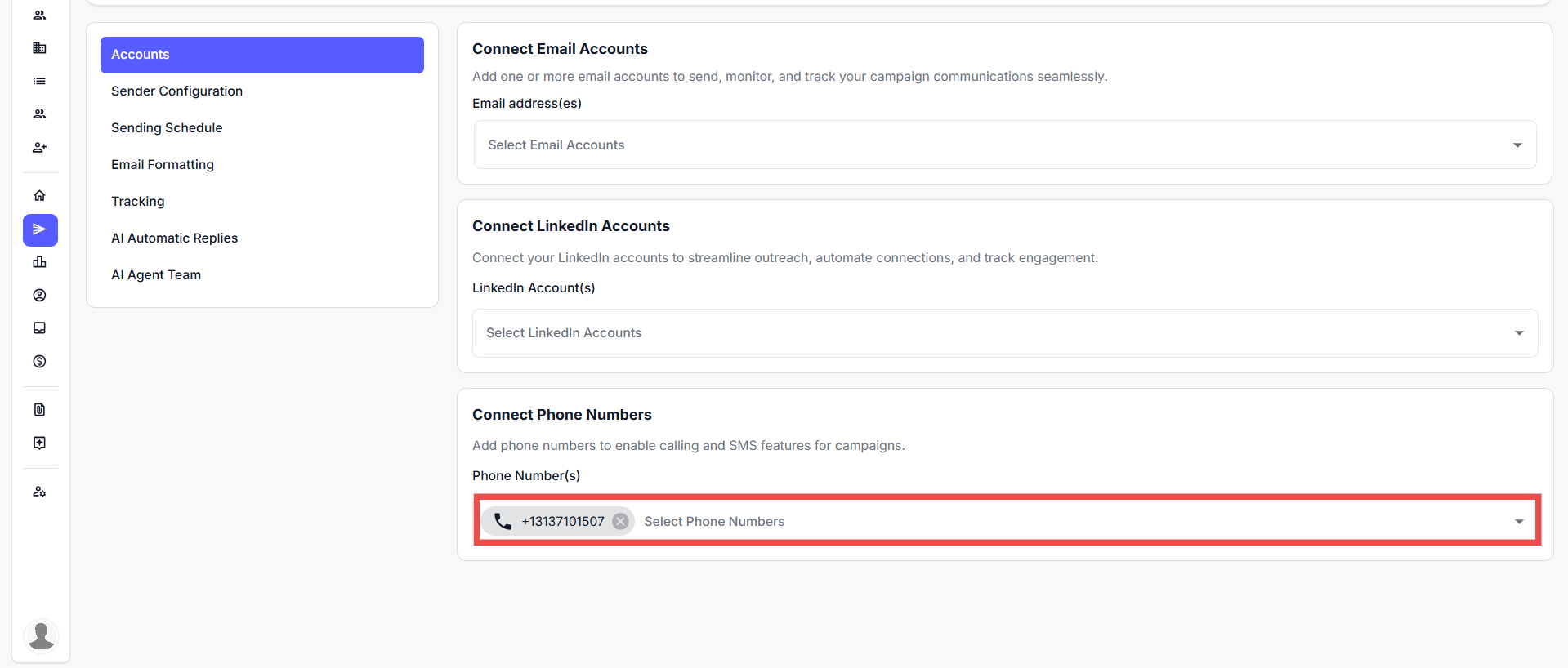Open the add-person icon in sidebar

(39, 148)
